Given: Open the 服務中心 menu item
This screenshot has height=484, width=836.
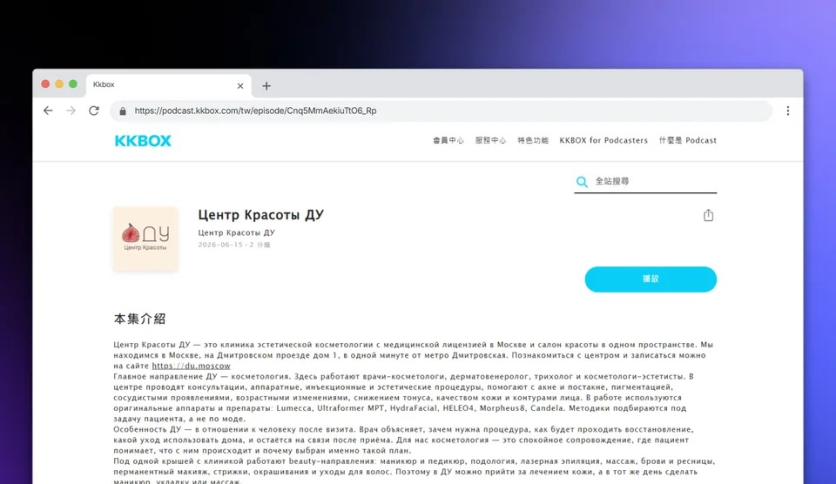Looking at the screenshot, I should tap(491, 140).
